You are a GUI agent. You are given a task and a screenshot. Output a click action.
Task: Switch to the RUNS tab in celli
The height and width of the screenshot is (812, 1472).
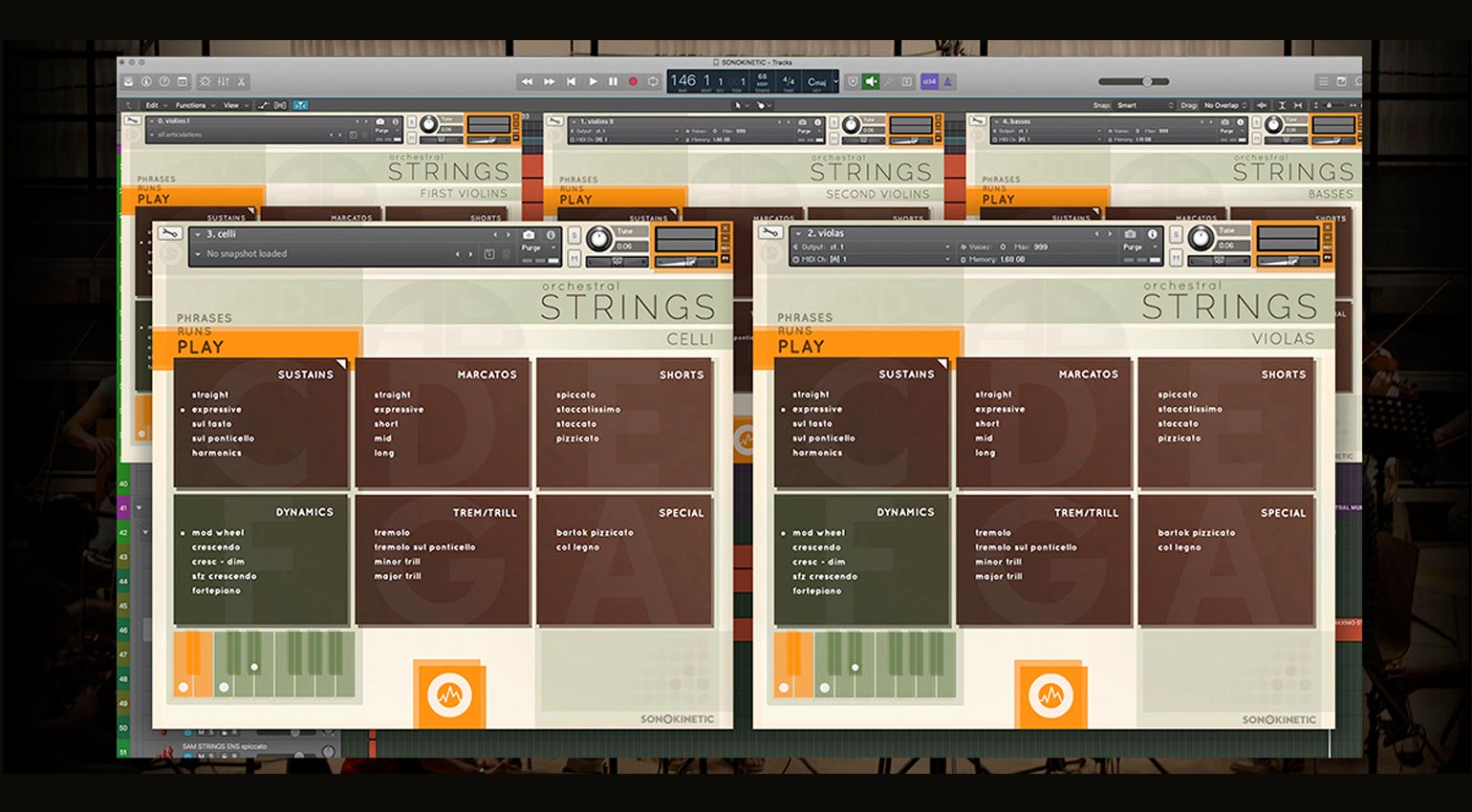click(194, 331)
